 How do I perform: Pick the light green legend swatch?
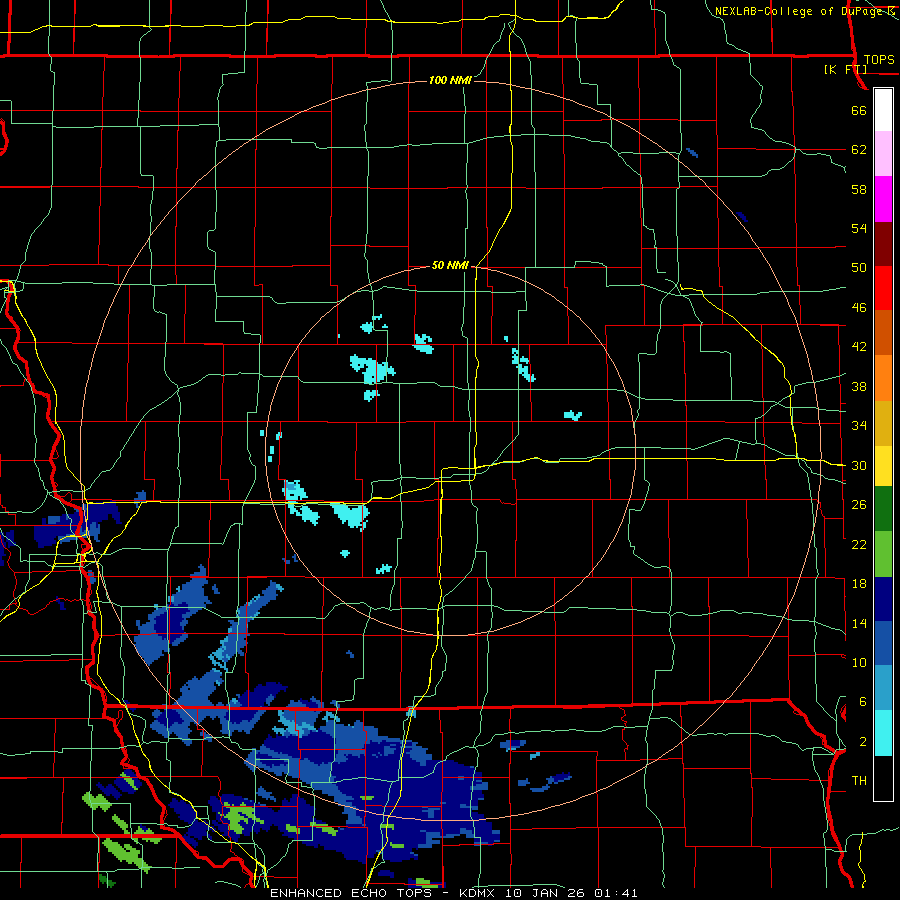pos(883,554)
